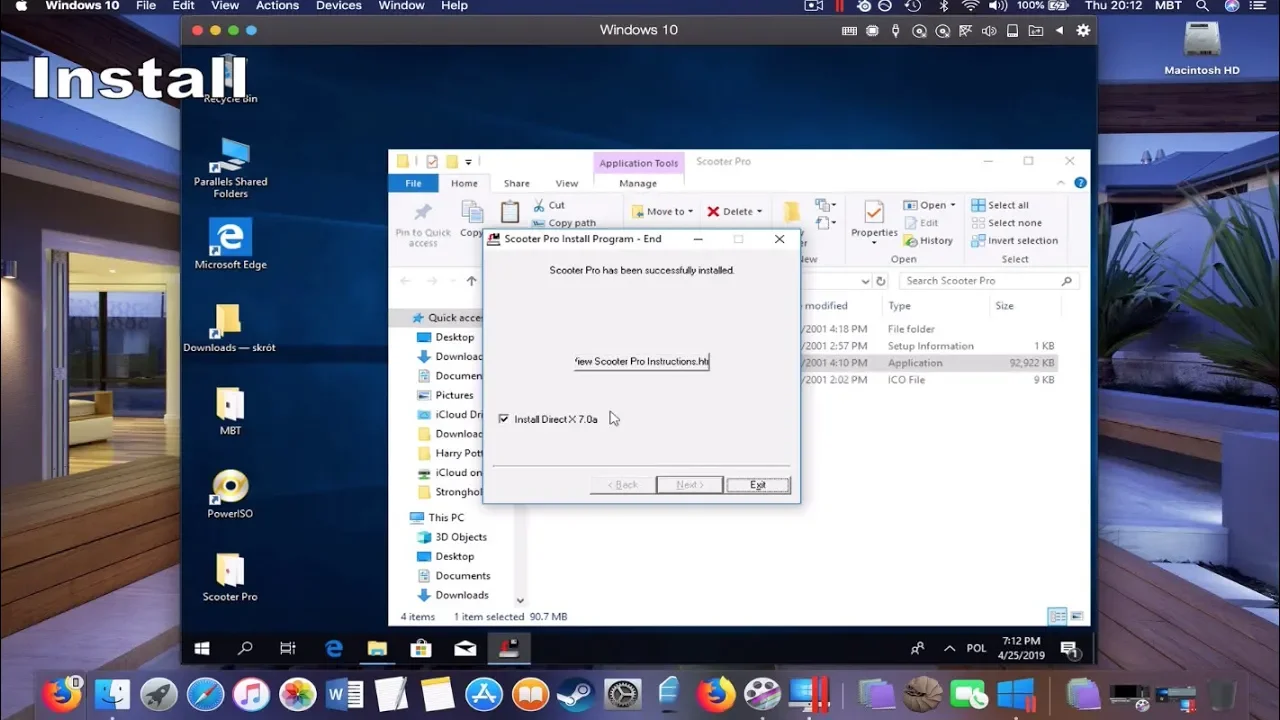Open Microsoft Edge from taskbar
The height and width of the screenshot is (720, 1280).
pos(334,648)
